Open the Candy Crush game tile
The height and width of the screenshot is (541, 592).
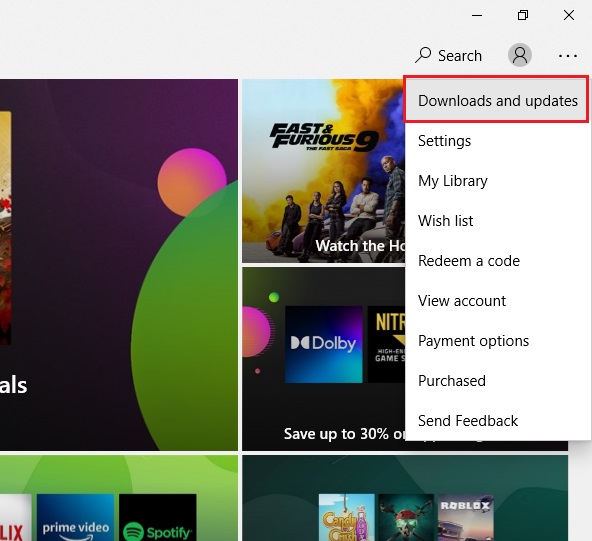(347, 517)
